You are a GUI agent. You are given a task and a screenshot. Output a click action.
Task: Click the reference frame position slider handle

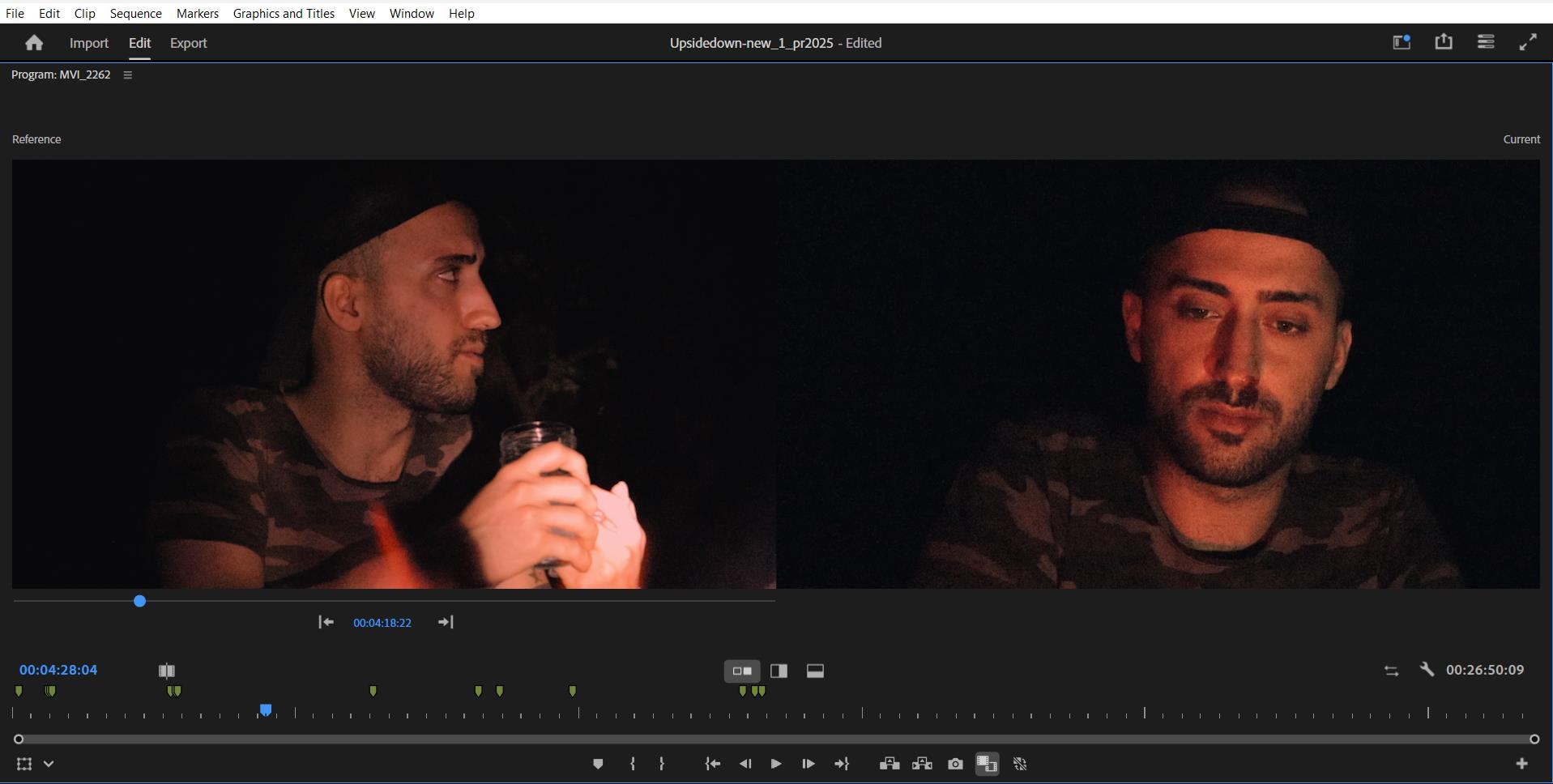point(140,601)
